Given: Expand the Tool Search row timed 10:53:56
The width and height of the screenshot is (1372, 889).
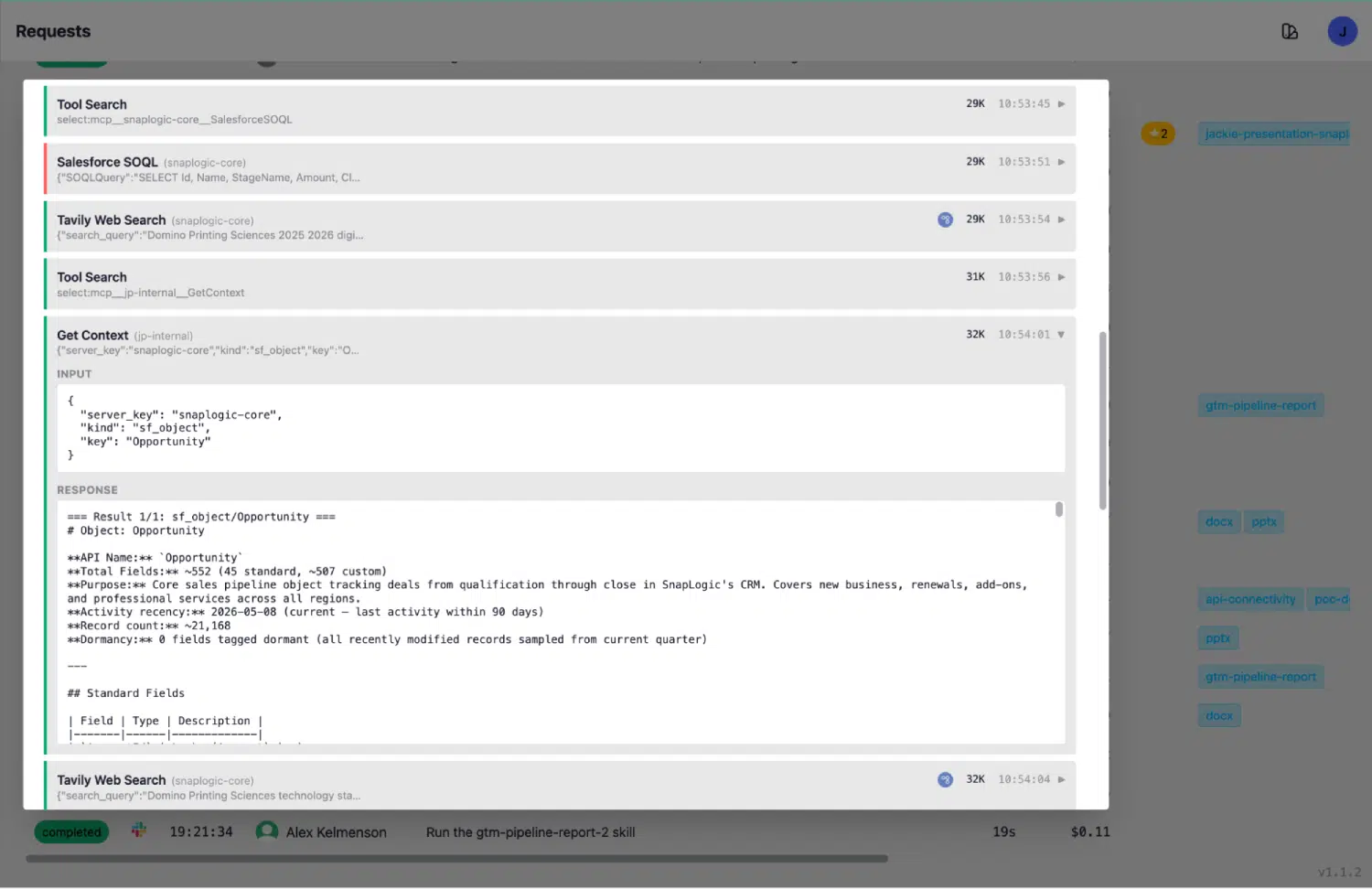Looking at the screenshot, I should pos(1061,277).
